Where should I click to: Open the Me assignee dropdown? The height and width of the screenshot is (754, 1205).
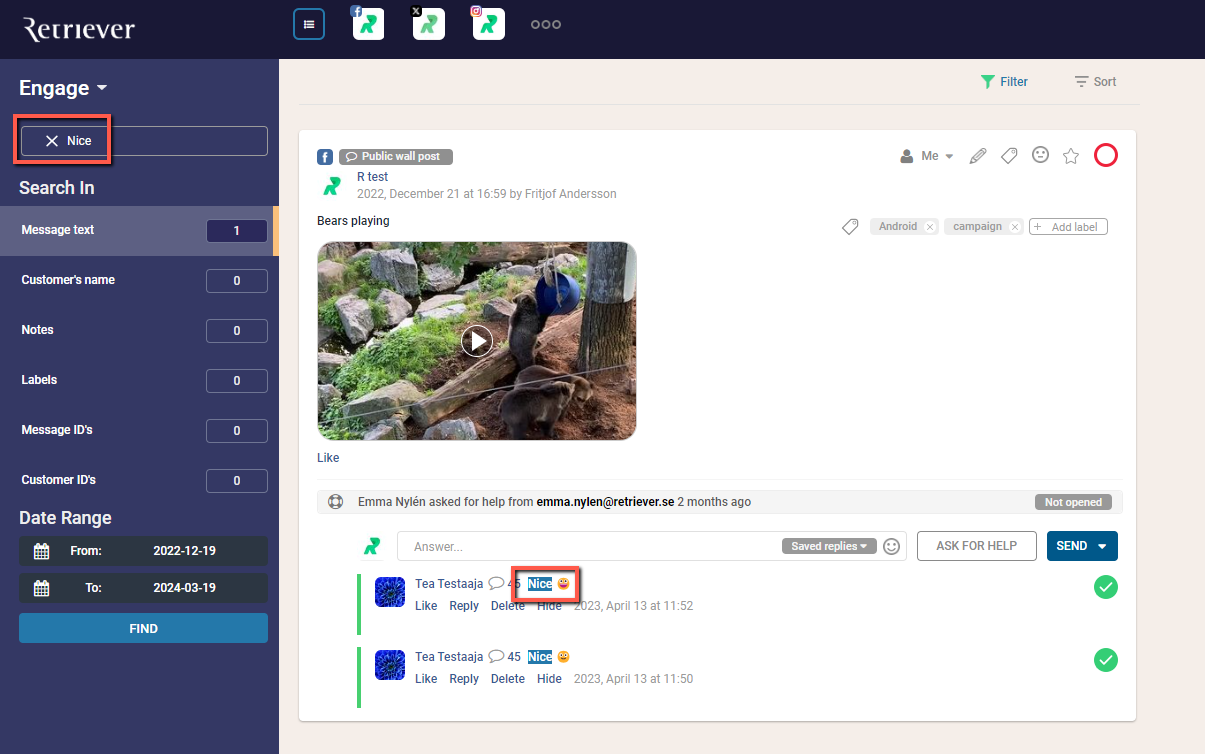pos(928,156)
